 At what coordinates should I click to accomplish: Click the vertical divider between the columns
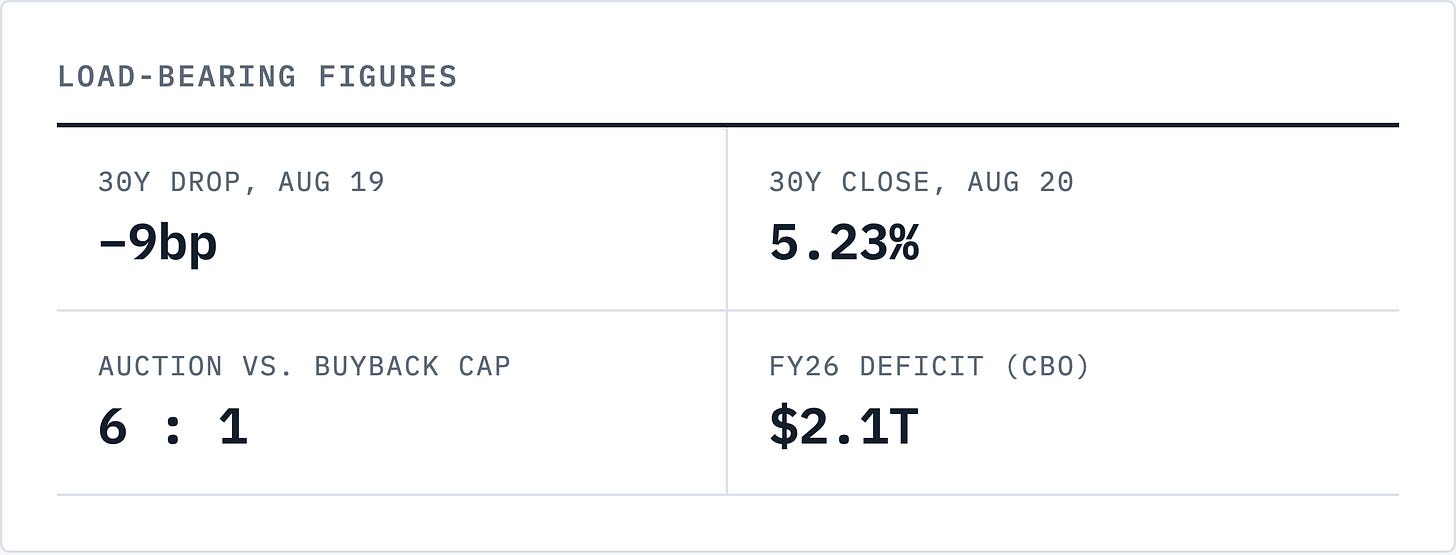(727, 310)
